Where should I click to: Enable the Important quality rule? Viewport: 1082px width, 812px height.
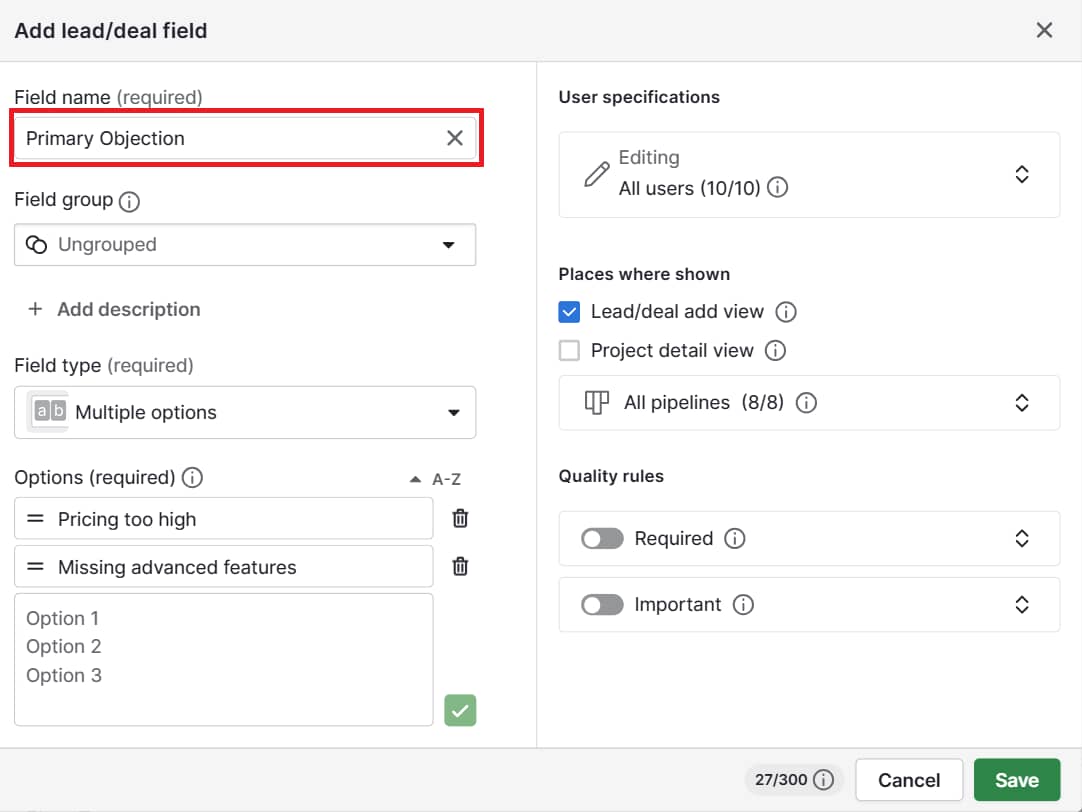(601, 604)
